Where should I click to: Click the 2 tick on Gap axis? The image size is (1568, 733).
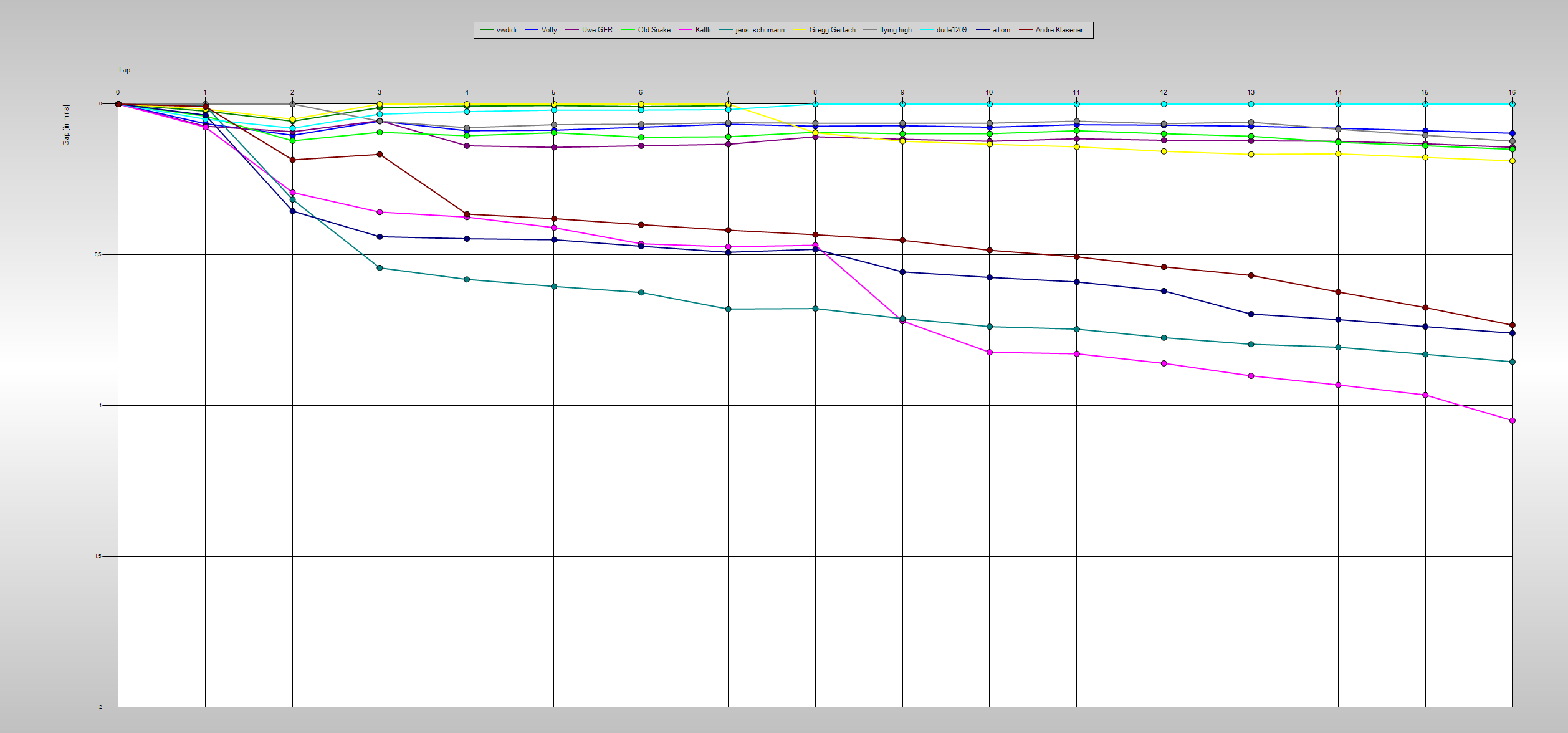[100, 707]
